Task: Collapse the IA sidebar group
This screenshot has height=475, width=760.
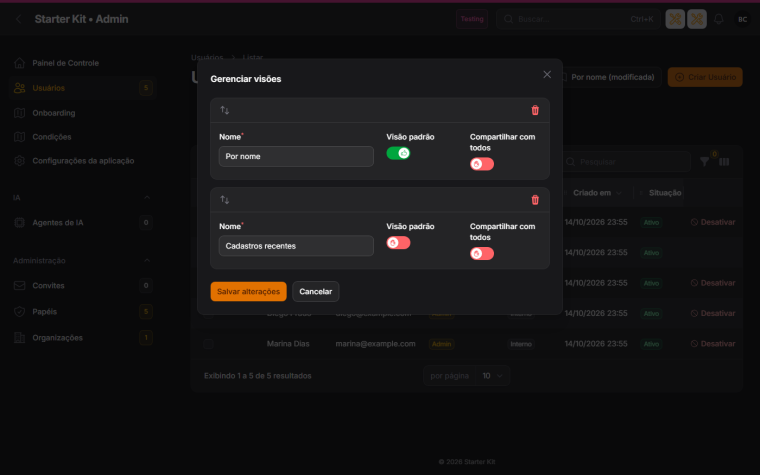Action: coord(147,197)
